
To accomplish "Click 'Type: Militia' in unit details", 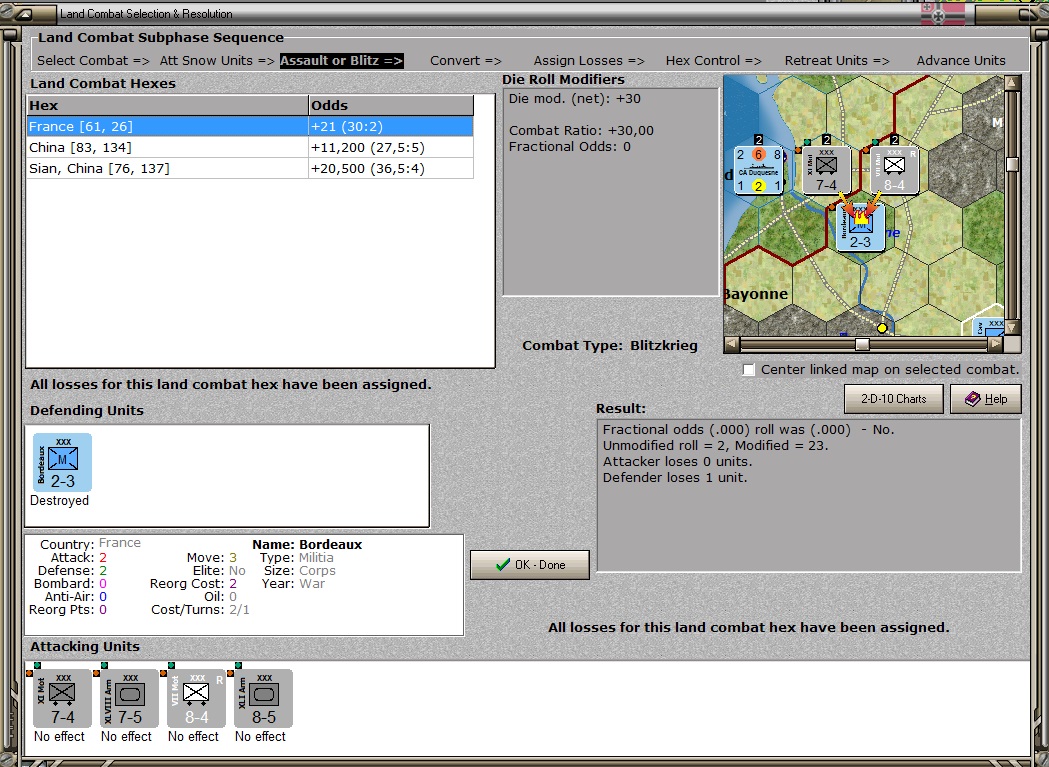I will point(296,558).
